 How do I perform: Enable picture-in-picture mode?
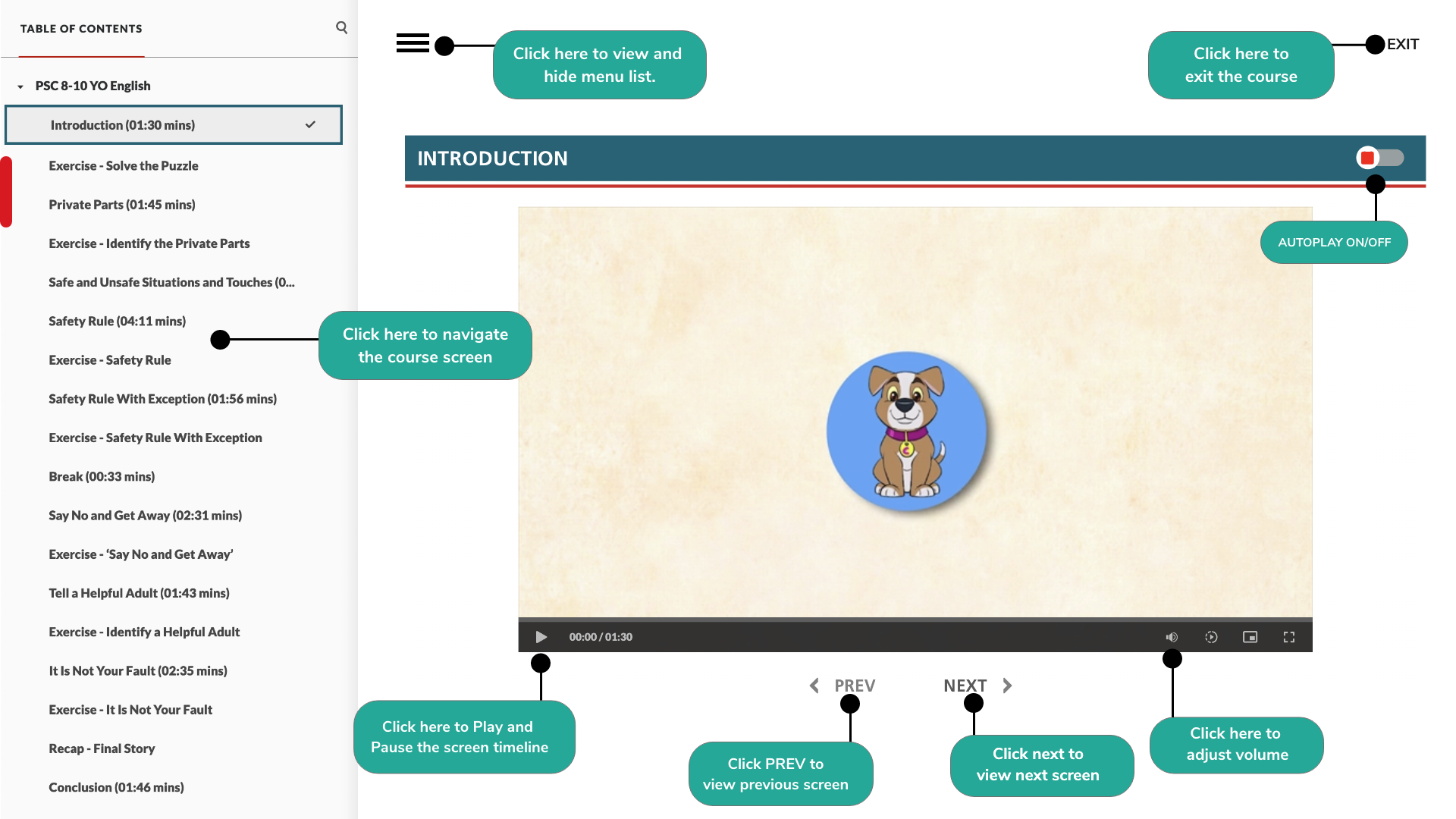point(1250,637)
